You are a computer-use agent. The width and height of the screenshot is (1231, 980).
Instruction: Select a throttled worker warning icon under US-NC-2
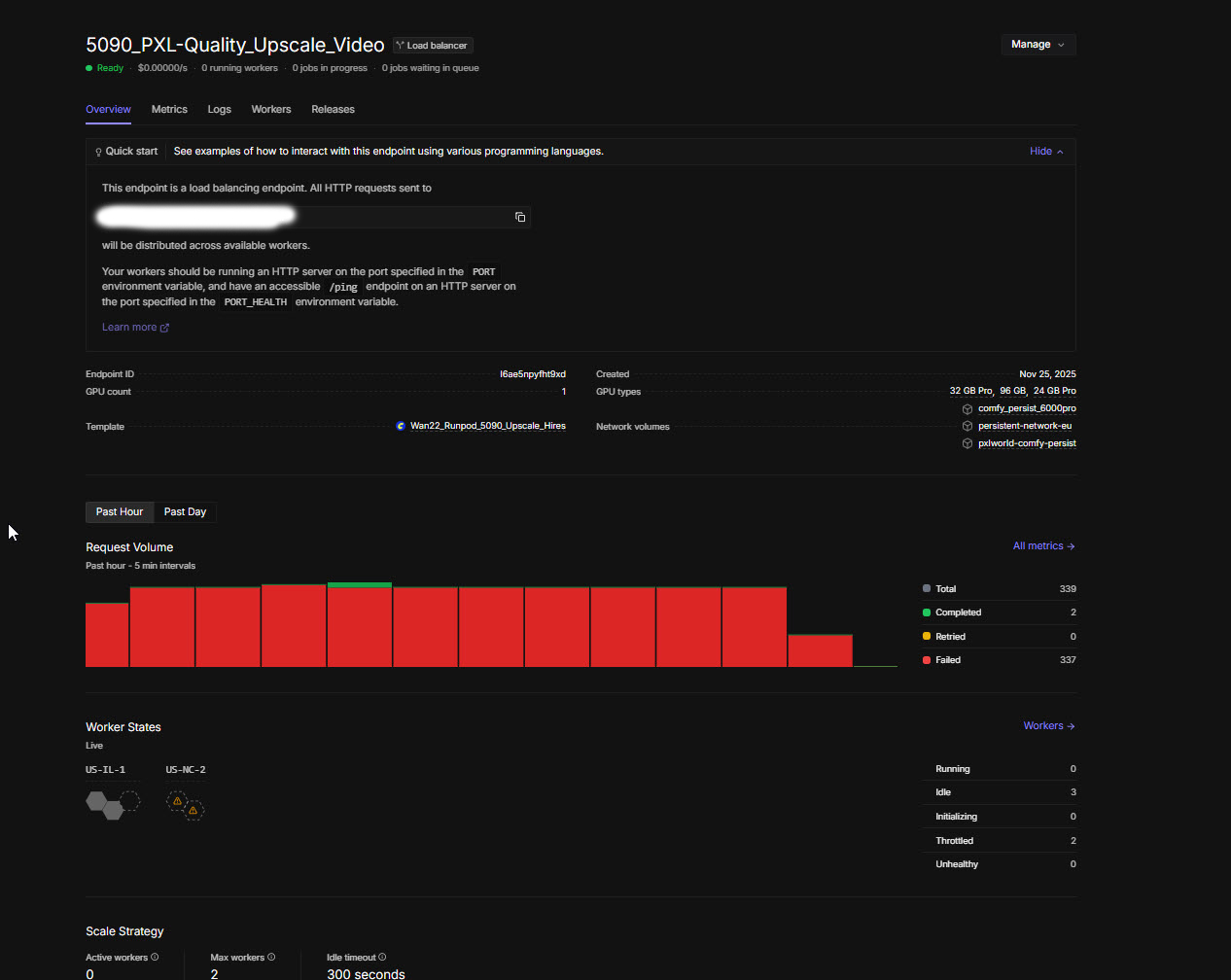coord(177,800)
